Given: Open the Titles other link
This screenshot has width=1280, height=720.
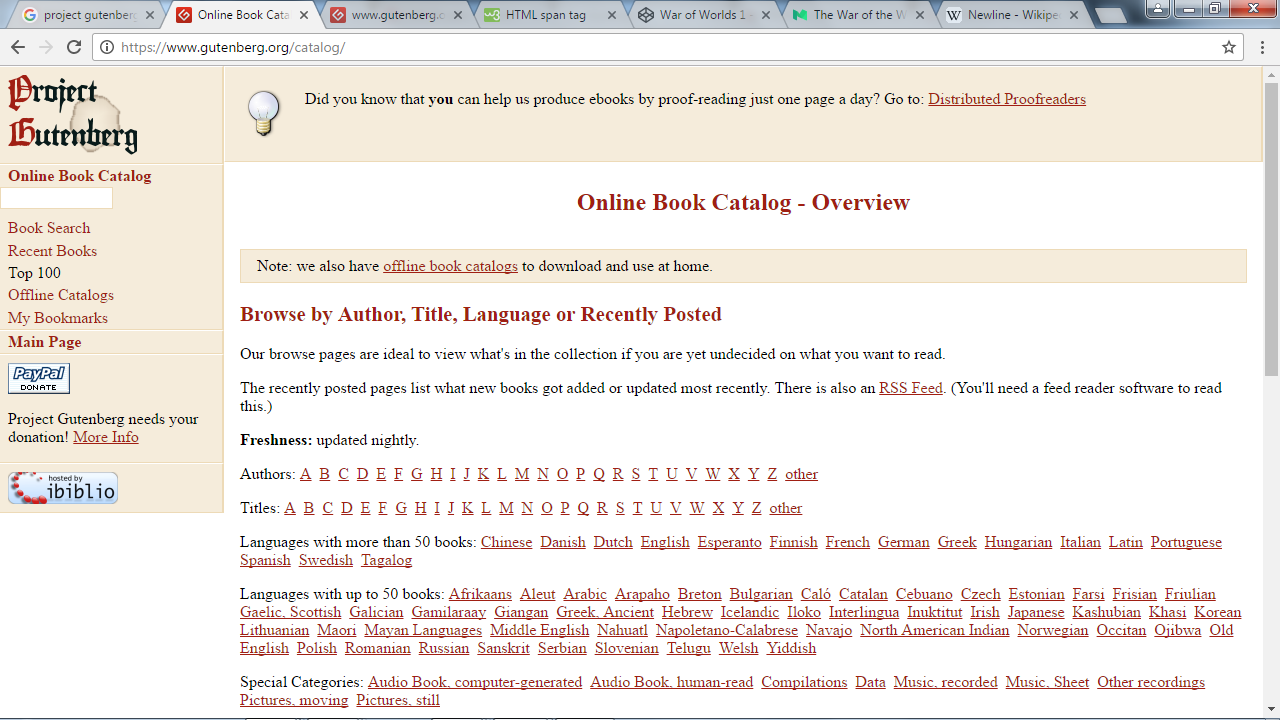Looking at the screenshot, I should tap(785, 508).
